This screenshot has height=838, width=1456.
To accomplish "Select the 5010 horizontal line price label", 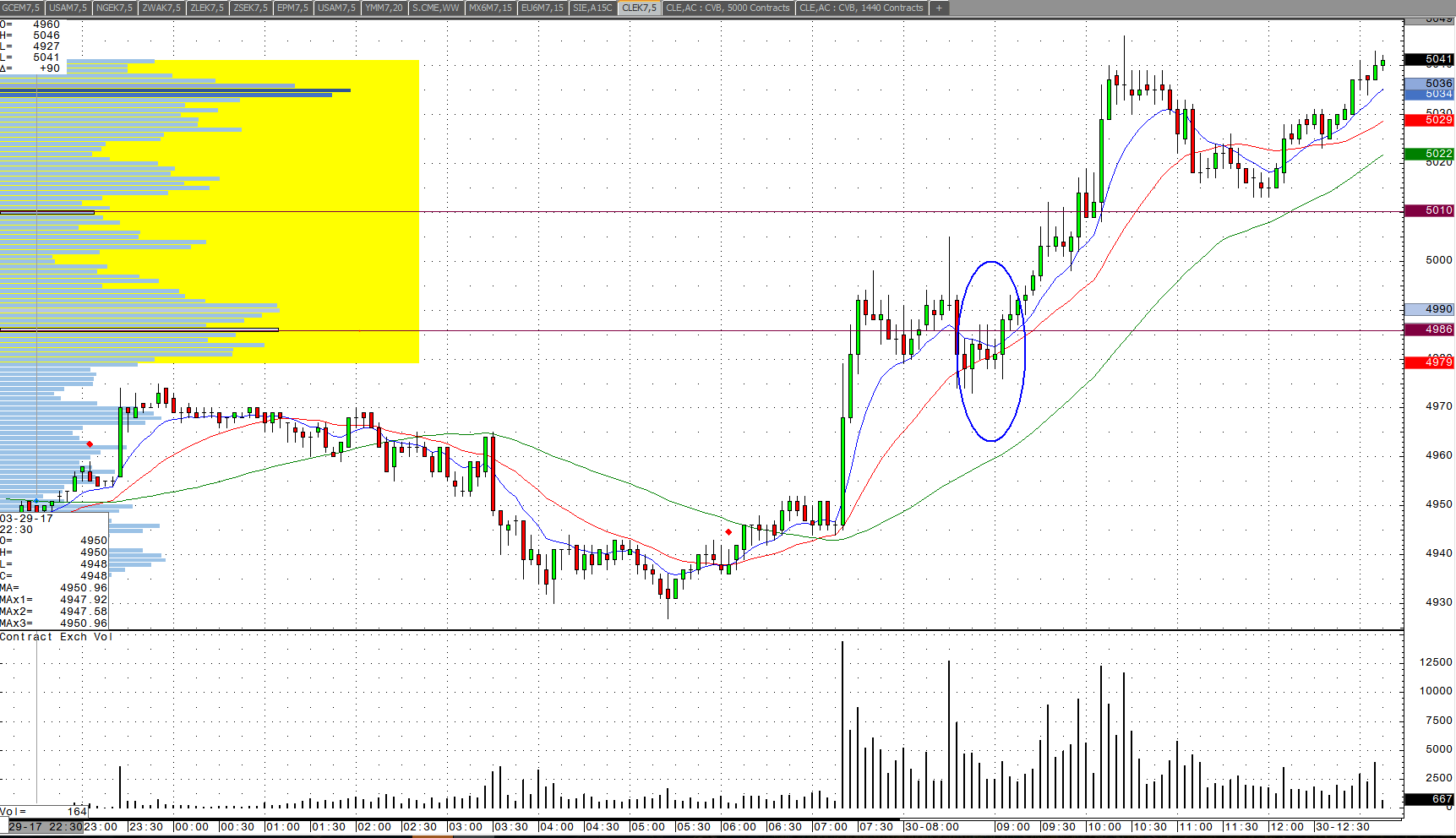I will [x=1429, y=210].
